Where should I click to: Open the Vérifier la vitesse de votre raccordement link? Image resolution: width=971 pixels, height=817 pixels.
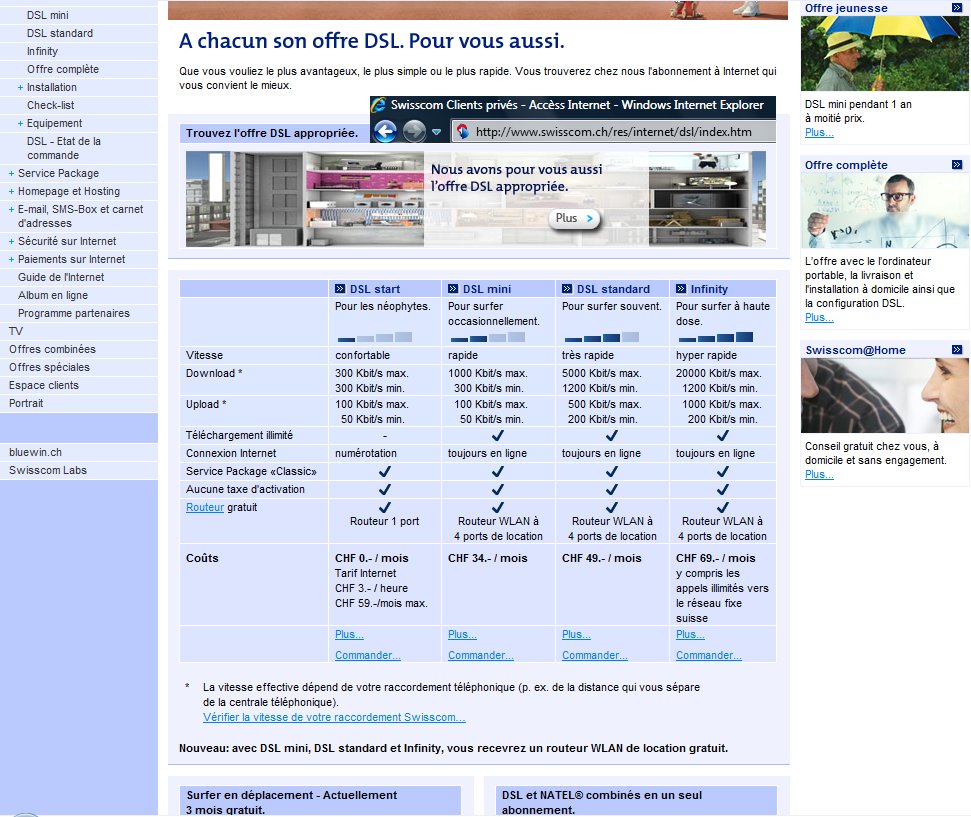click(x=334, y=717)
